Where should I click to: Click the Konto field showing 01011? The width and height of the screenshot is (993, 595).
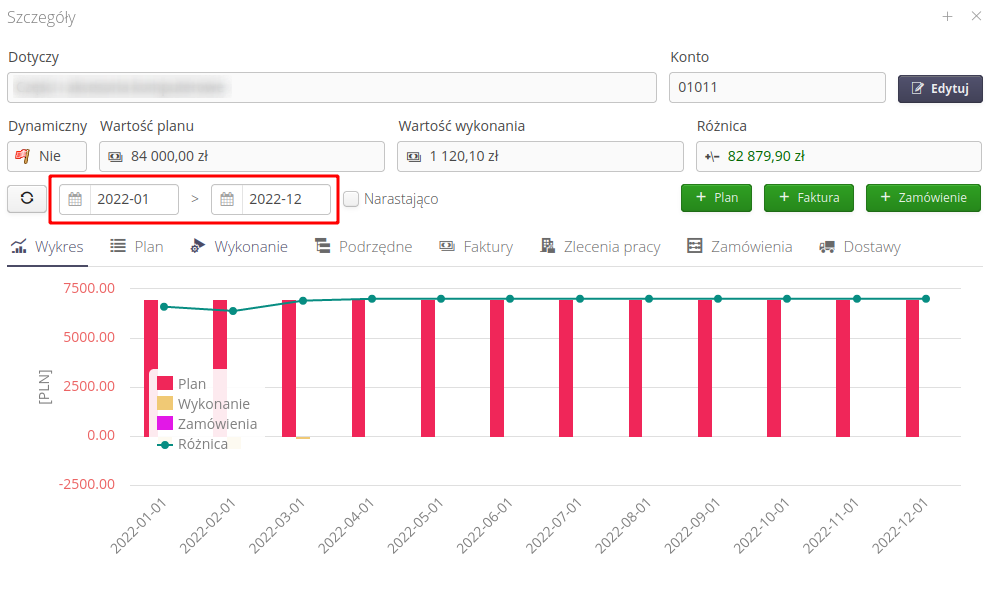tap(777, 88)
